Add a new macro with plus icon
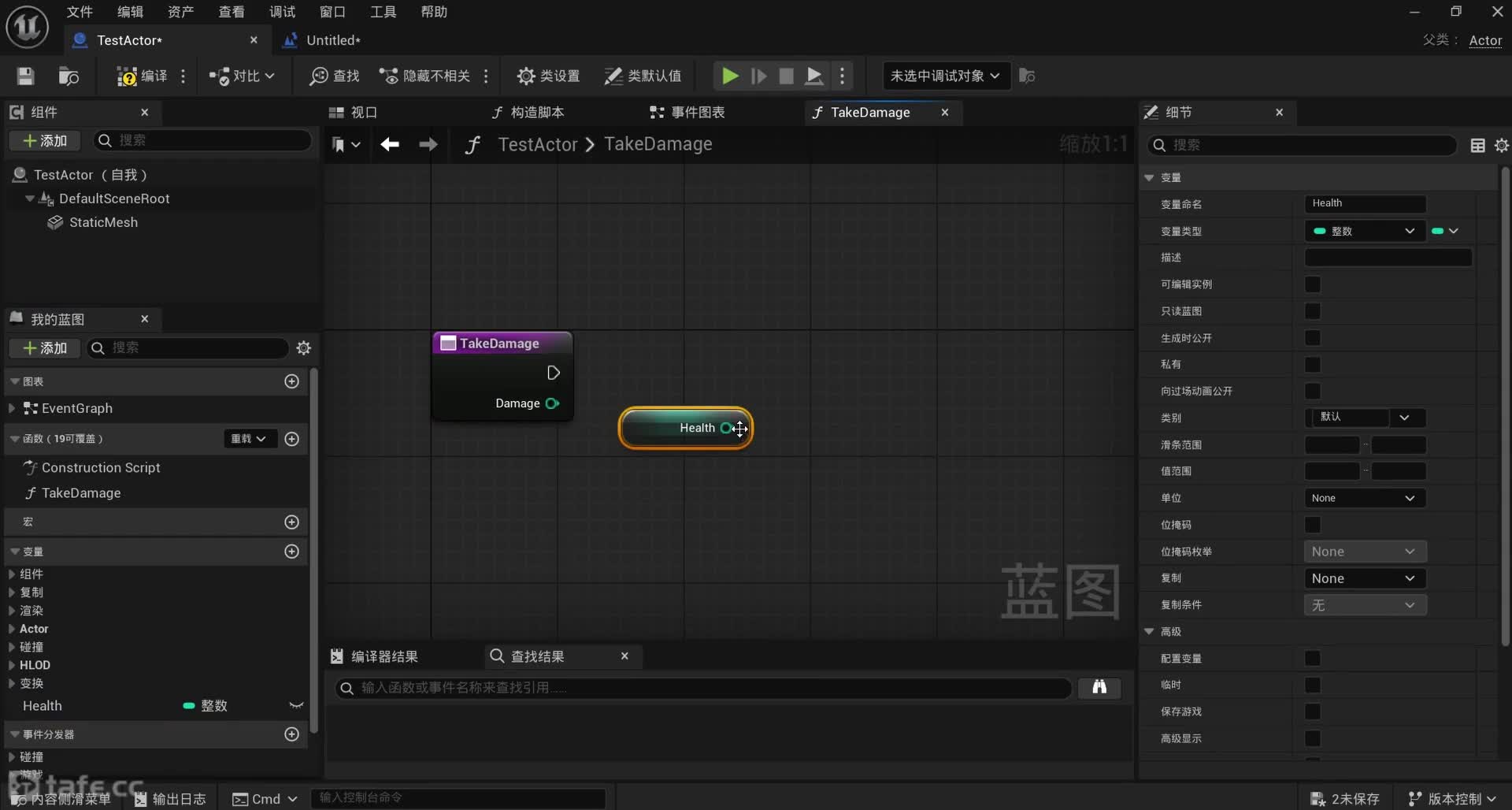 (291, 522)
